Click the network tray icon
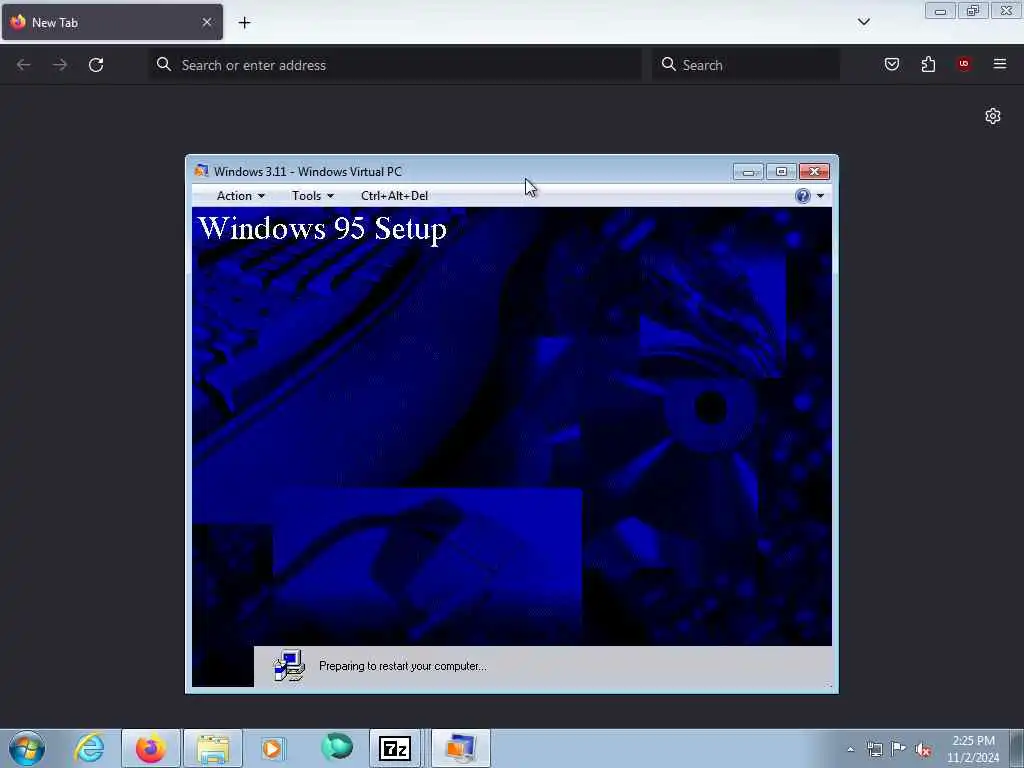1024x768 pixels. 874,749
